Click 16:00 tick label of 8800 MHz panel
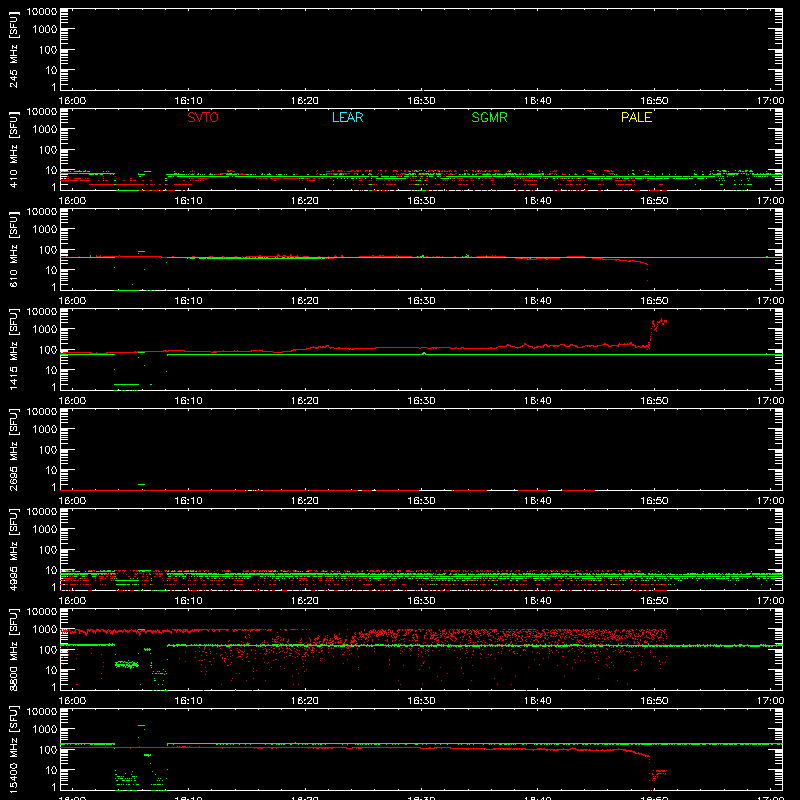The width and height of the screenshot is (800, 800). pyautogui.click(x=72, y=701)
